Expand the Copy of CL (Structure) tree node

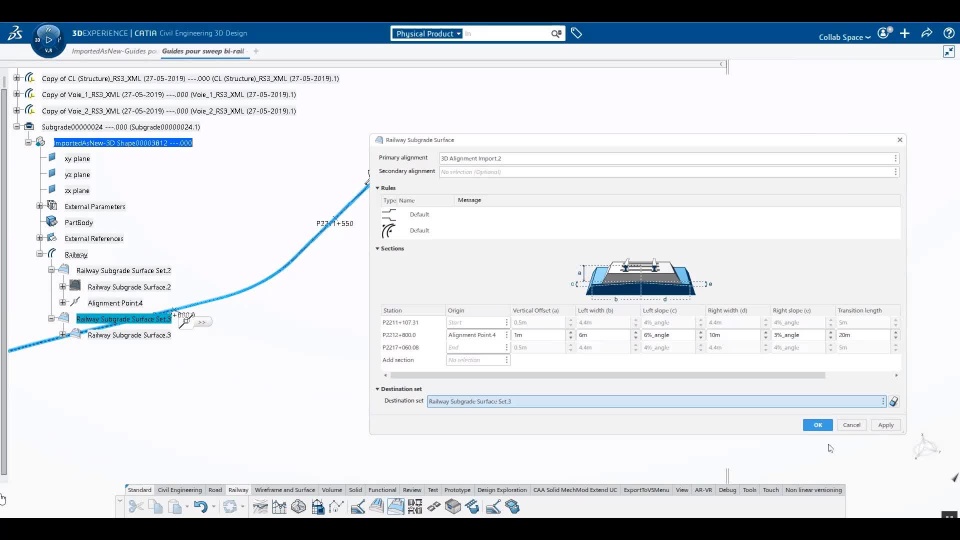click(17, 78)
